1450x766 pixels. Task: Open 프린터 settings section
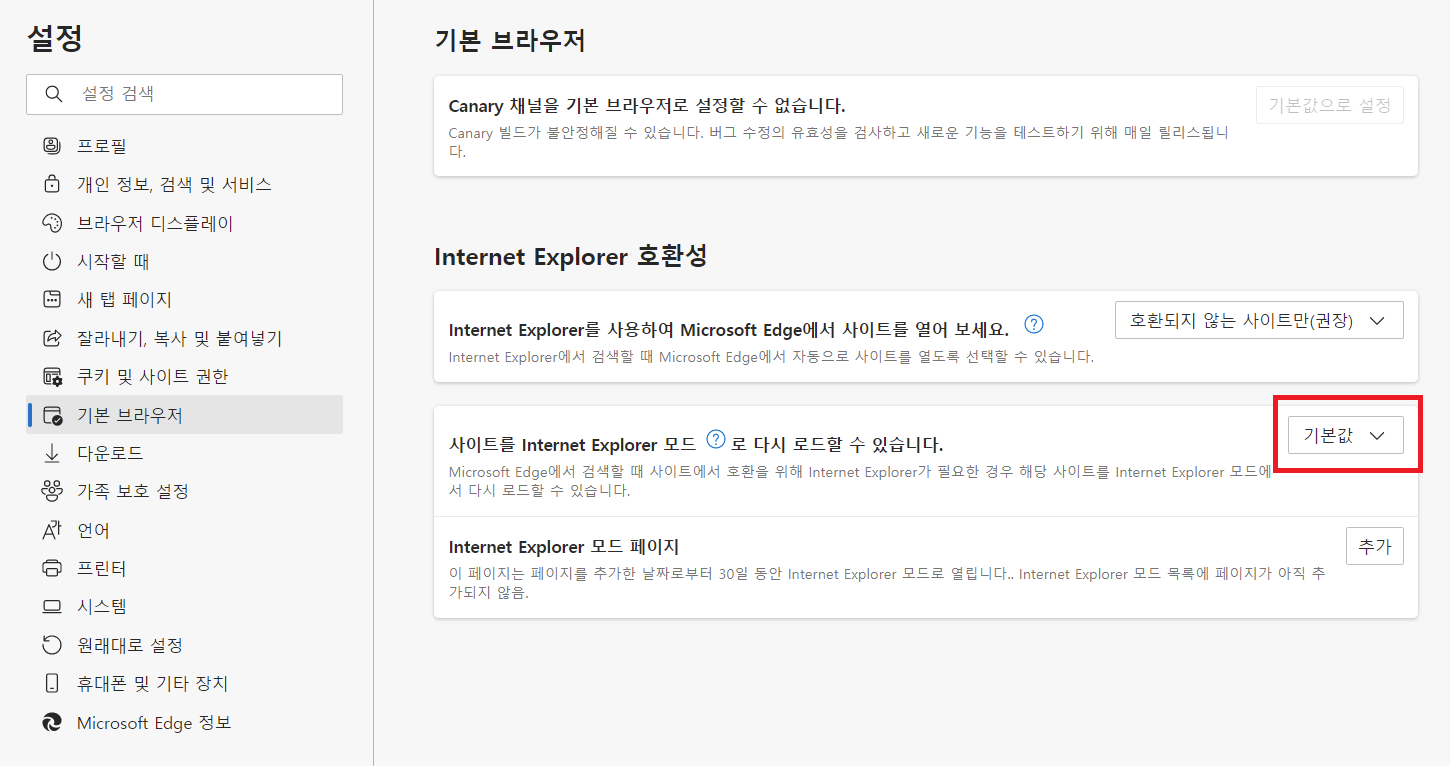[x=184, y=568]
